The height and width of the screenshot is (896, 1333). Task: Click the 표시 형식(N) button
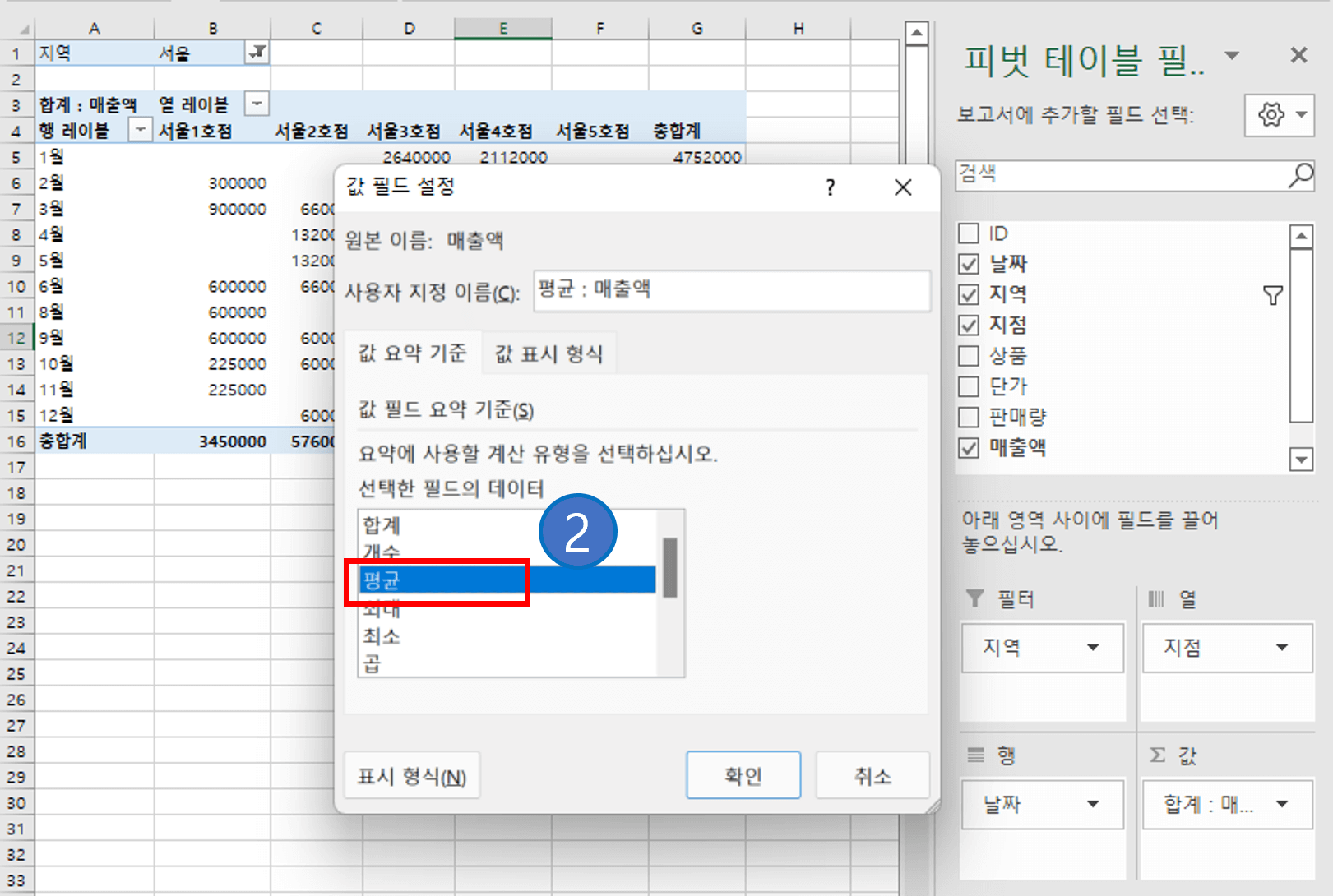point(412,774)
